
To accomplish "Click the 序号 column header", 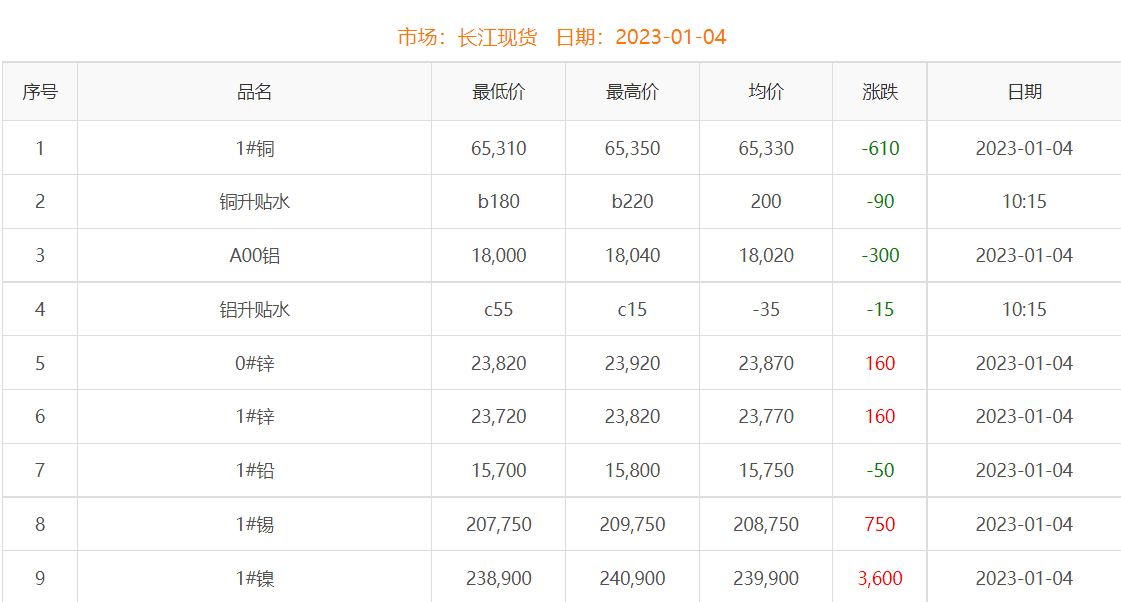I will (40, 92).
